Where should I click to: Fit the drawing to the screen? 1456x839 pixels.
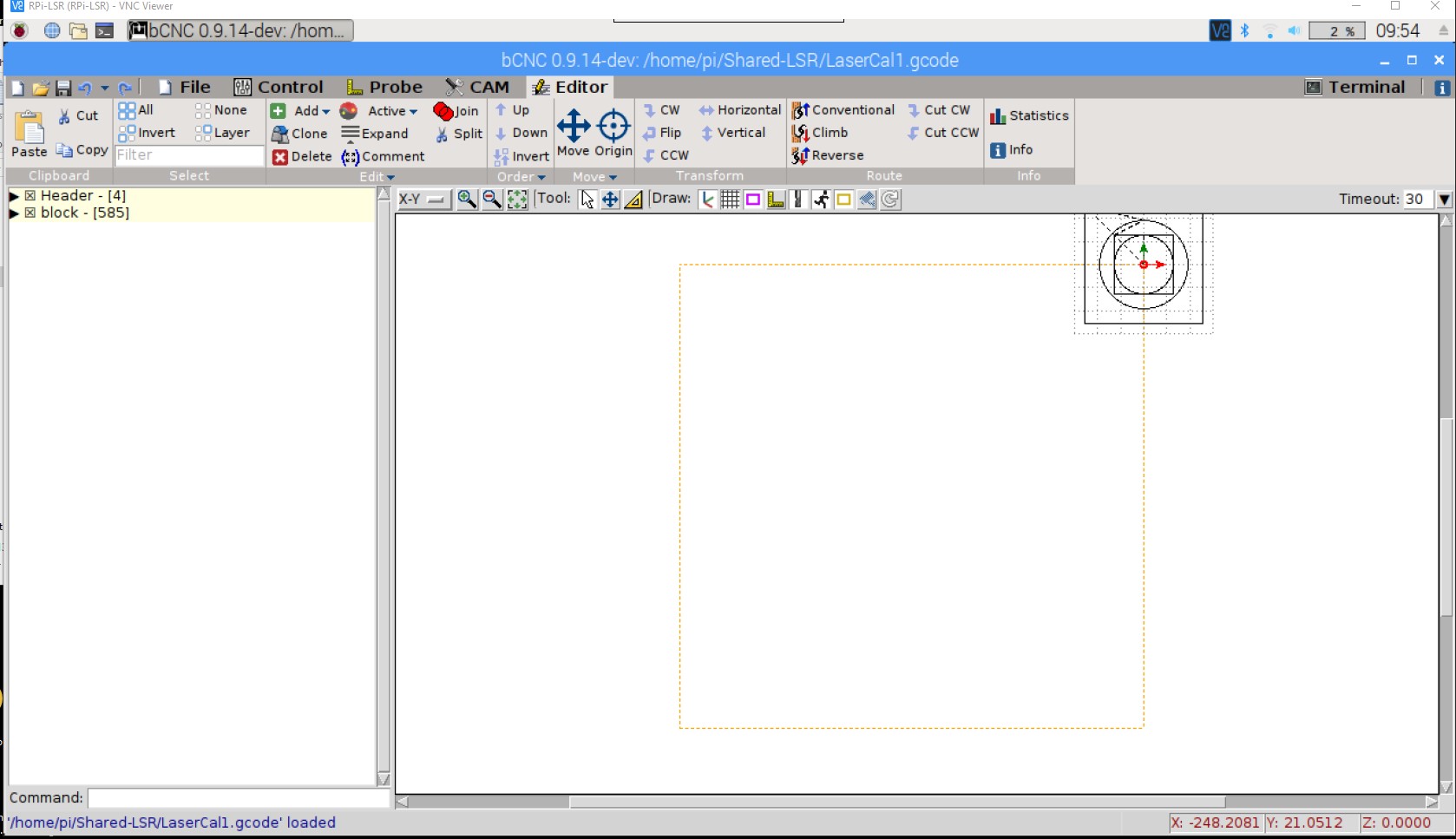(x=517, y=200)
